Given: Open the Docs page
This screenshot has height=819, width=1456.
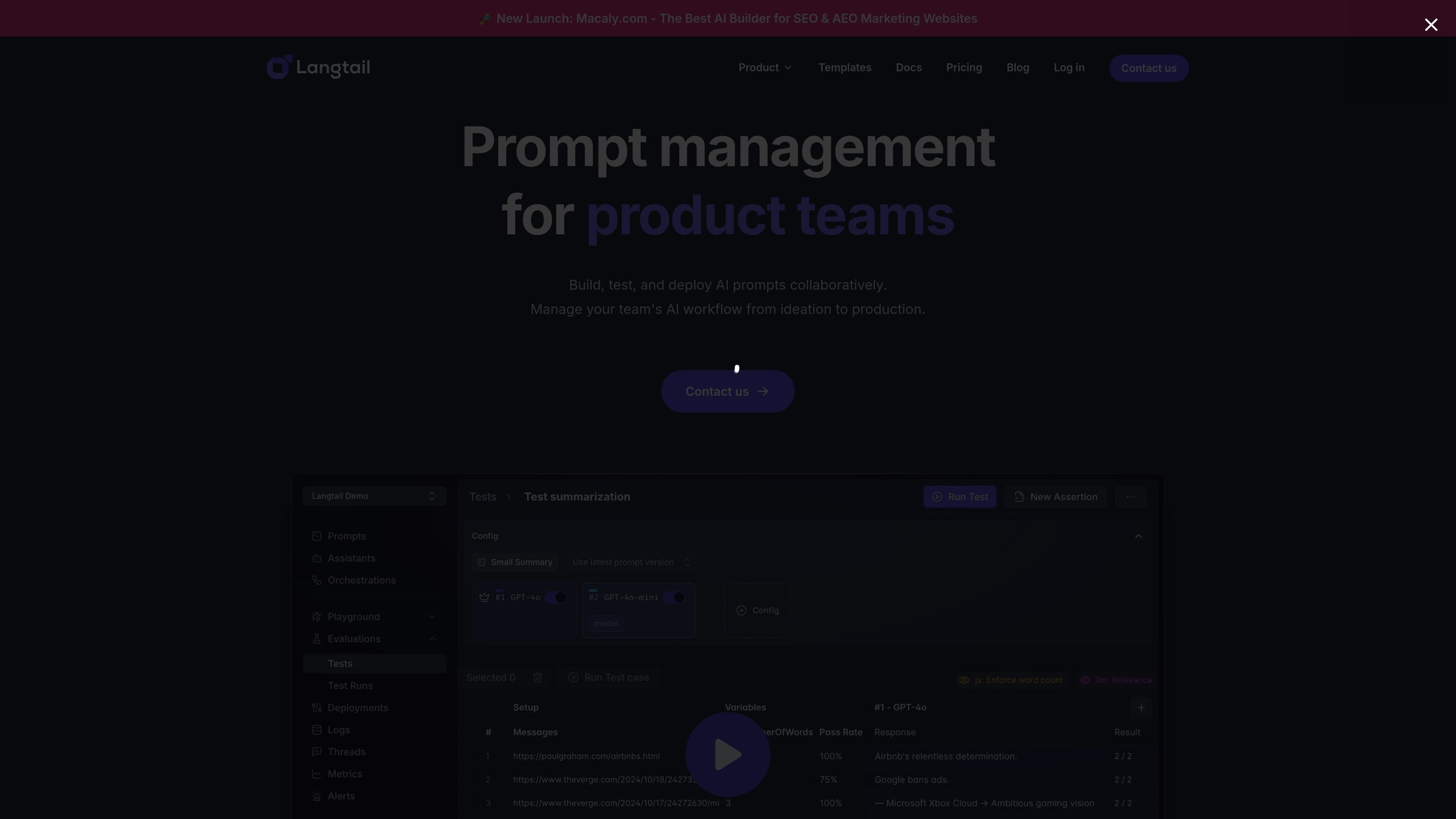Looking at the screenshot, I should [908, 68].
